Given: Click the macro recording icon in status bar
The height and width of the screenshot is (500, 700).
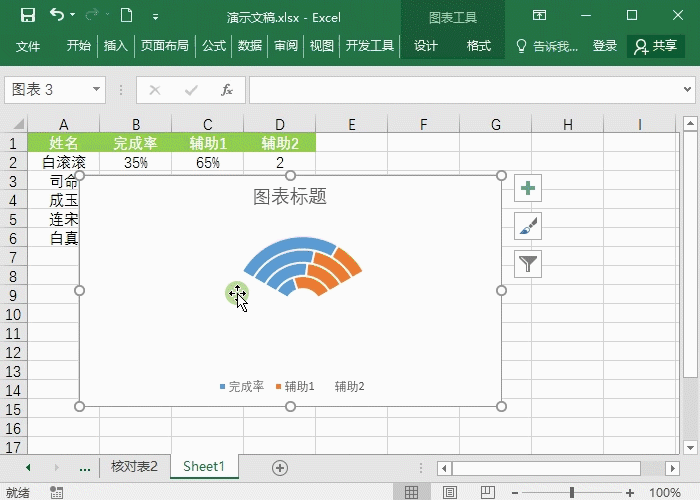Looking at the screenshot, I should (56, 492).
